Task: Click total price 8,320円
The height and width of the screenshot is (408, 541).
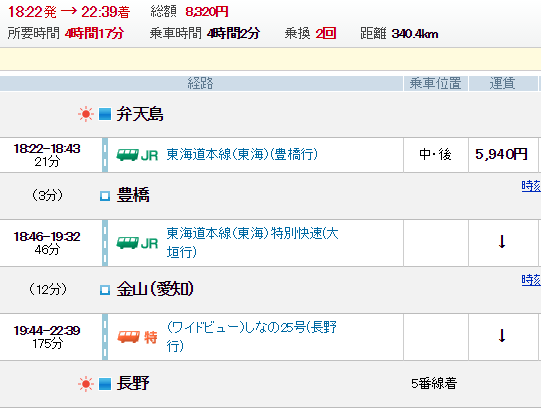Action: [x=207, y=12]
